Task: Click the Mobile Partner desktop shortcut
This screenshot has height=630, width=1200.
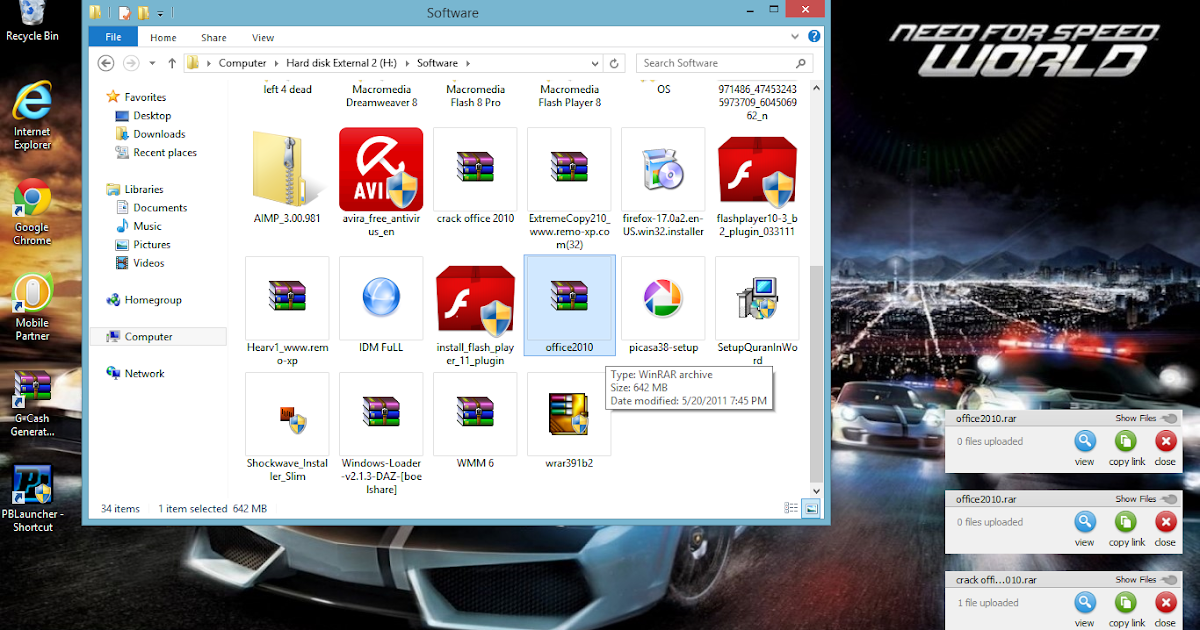Action: tap(32, 308)
